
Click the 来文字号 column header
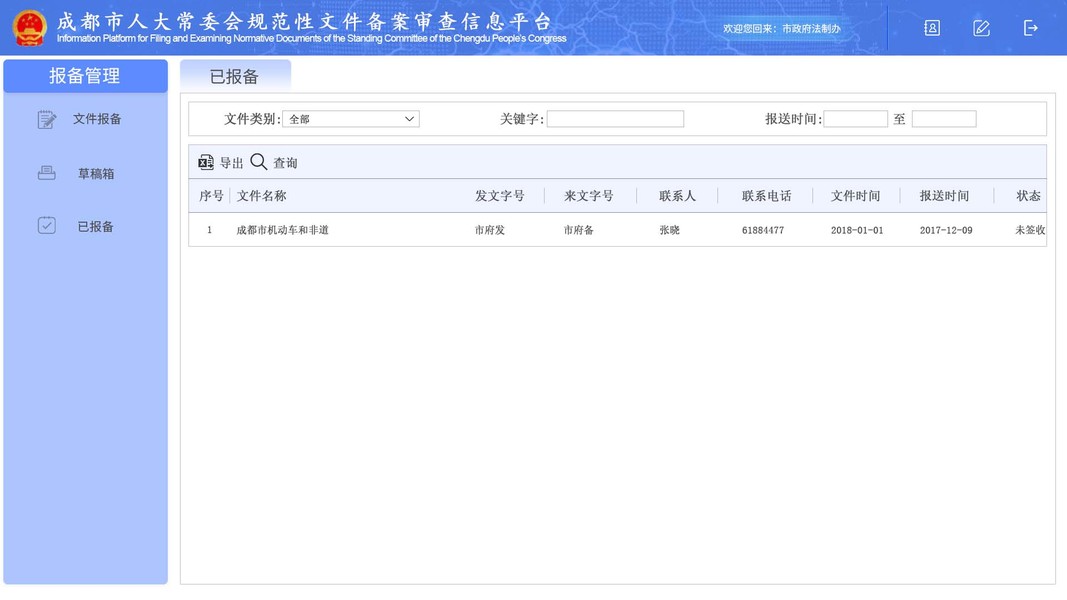tap(589, 196)
